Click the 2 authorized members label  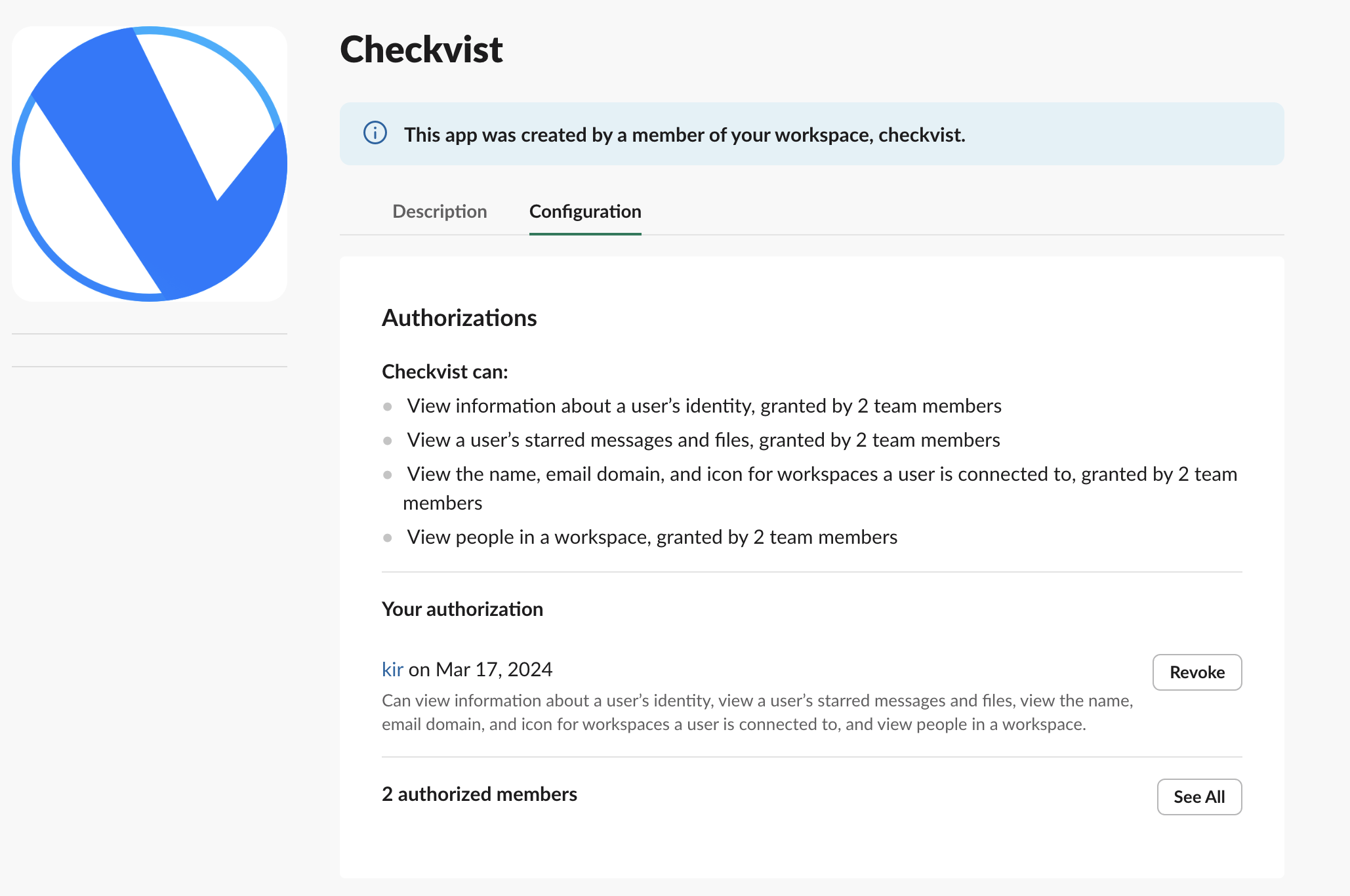(x=479, y=794)
